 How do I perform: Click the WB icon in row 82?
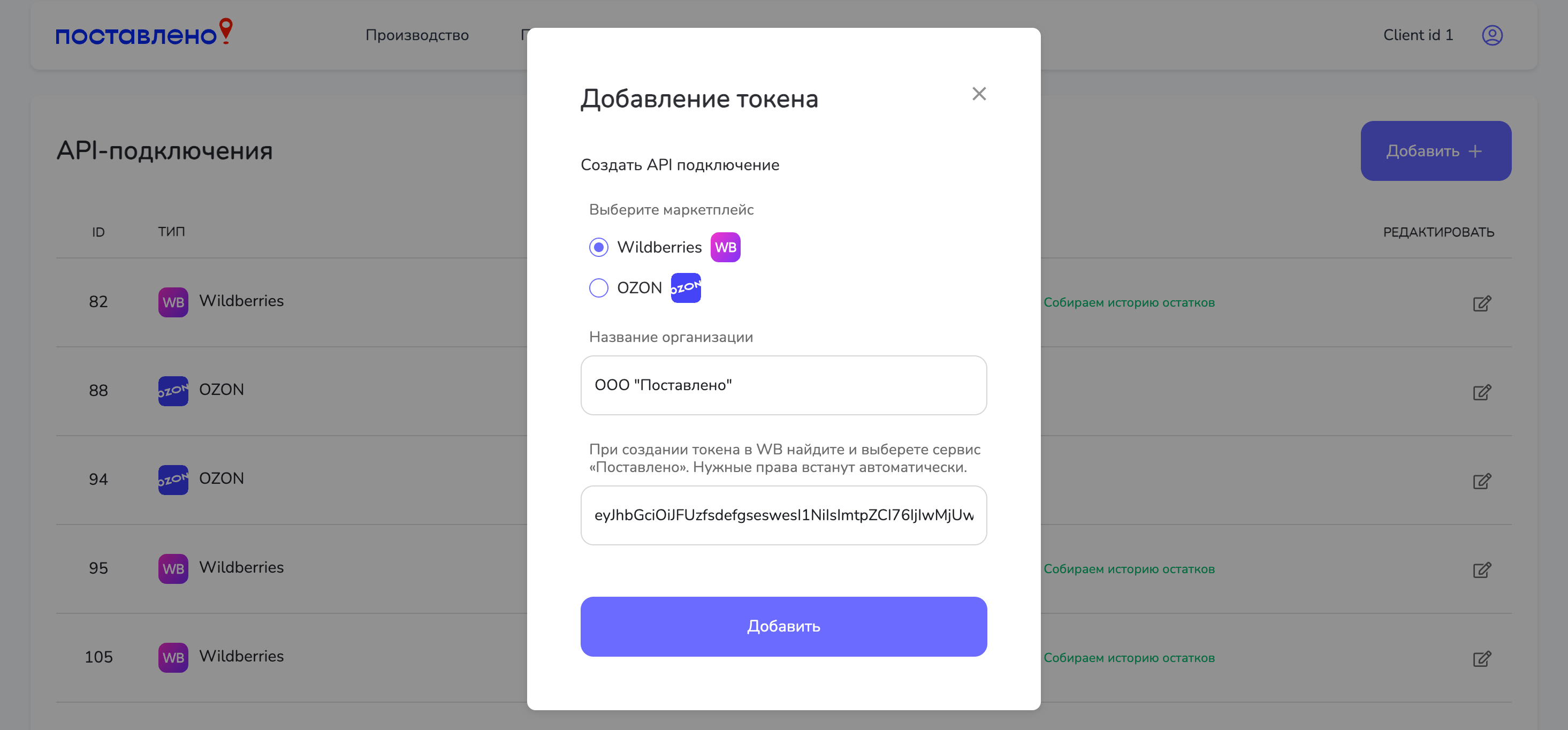pyautogui.click(x=173, y=302)
